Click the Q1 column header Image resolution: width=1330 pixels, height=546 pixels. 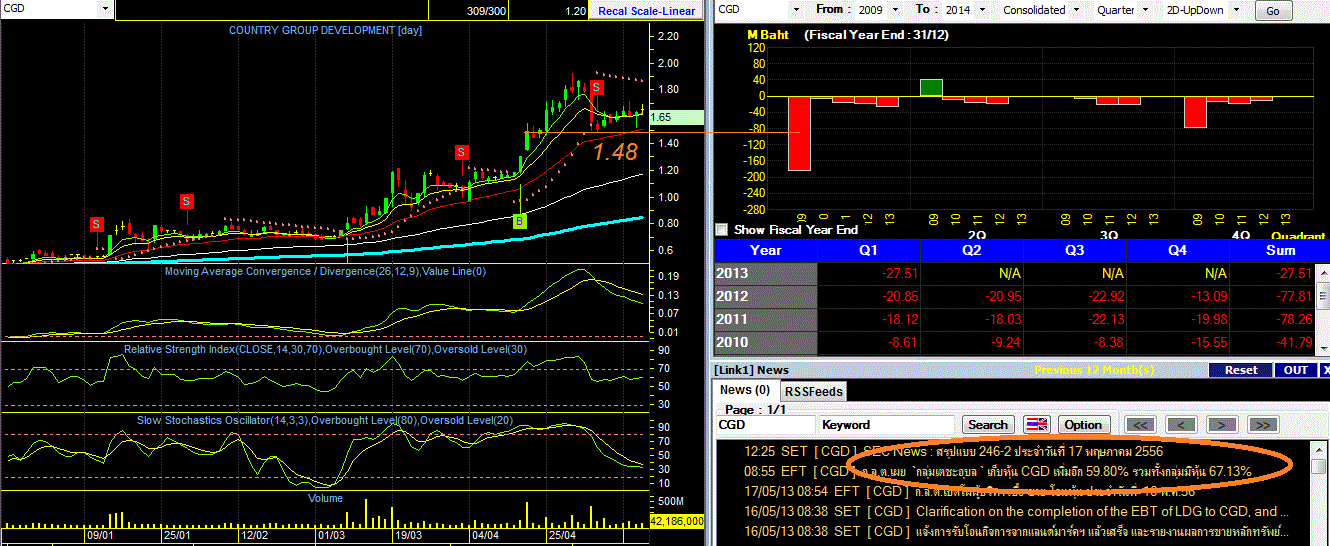(x=866, y=250)
